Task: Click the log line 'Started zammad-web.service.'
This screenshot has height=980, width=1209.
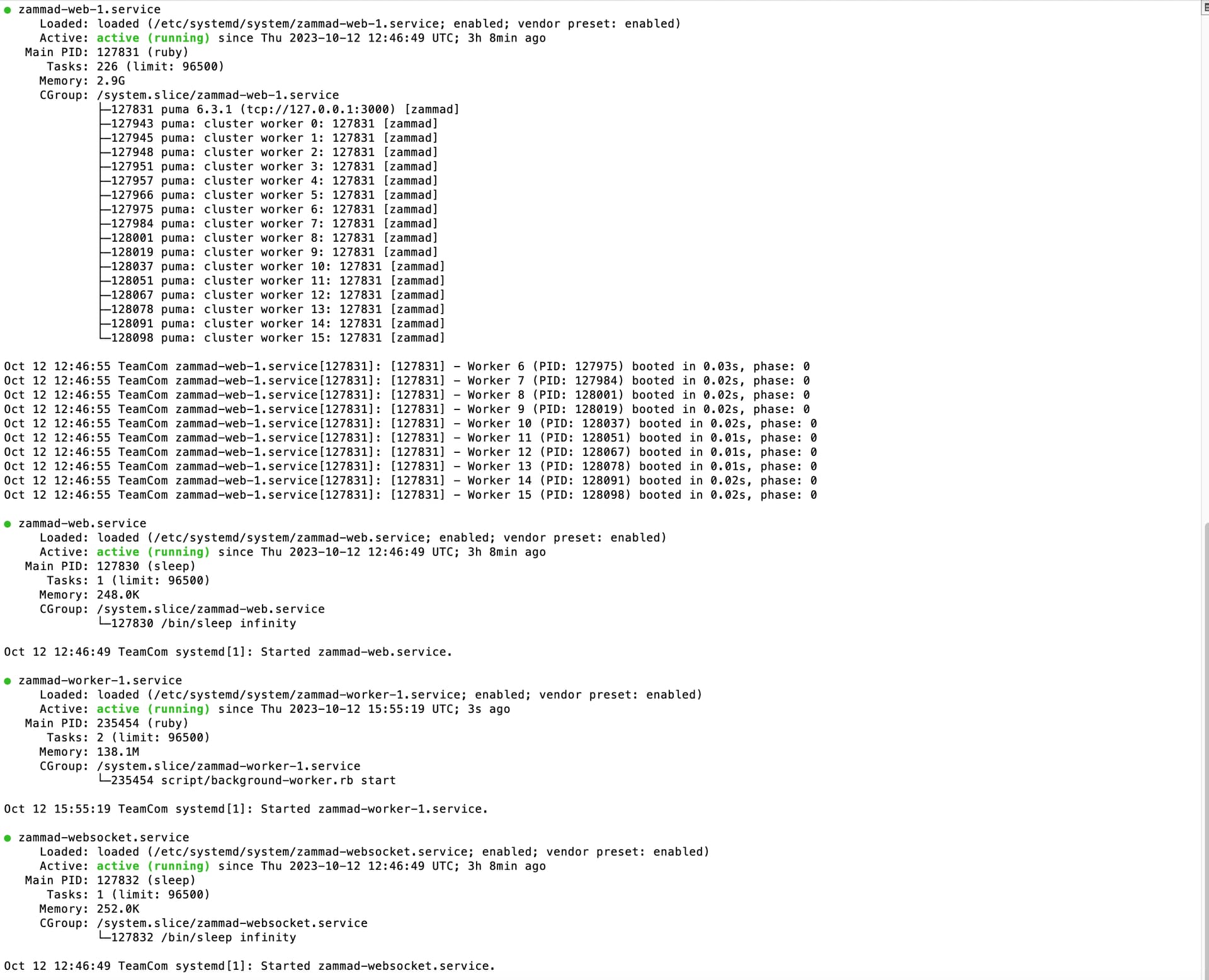Action: [x=228, y=652]
